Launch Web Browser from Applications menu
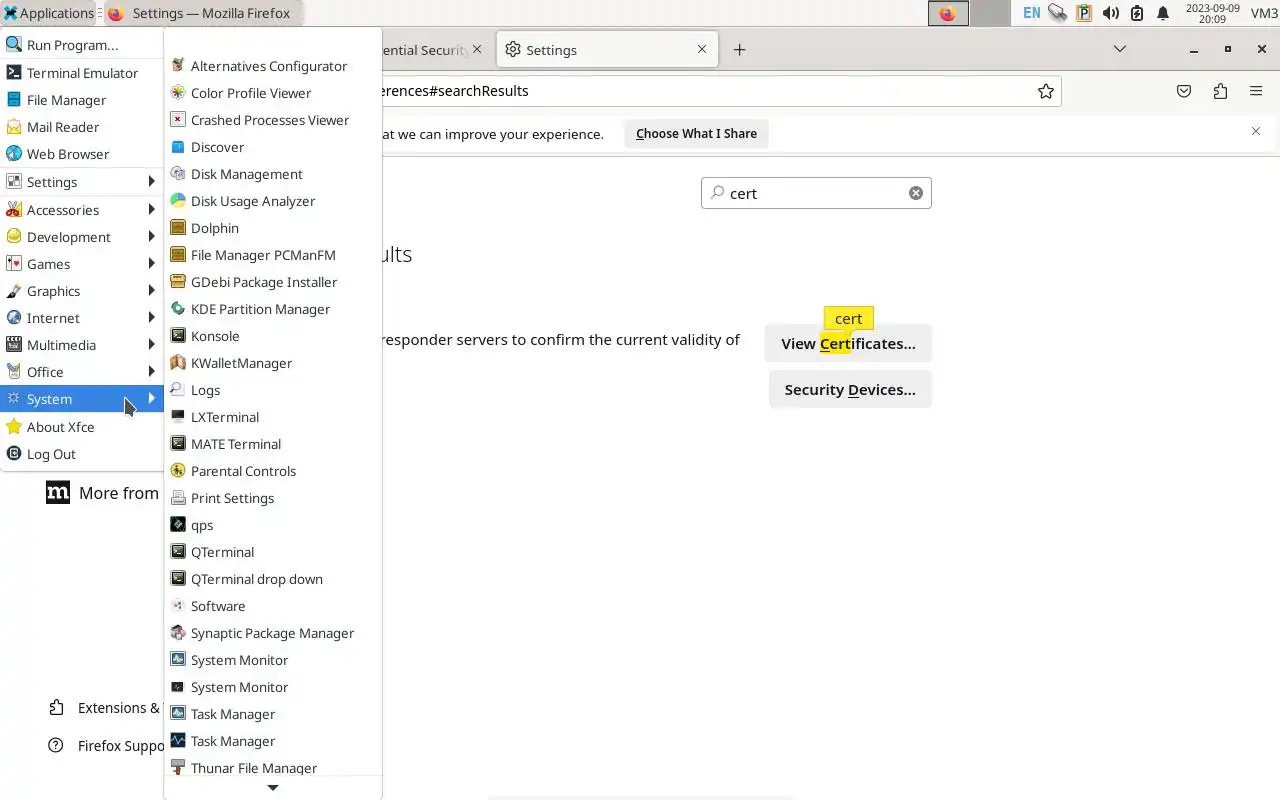Screen dimensions: 1280x800 click(82, 154)
